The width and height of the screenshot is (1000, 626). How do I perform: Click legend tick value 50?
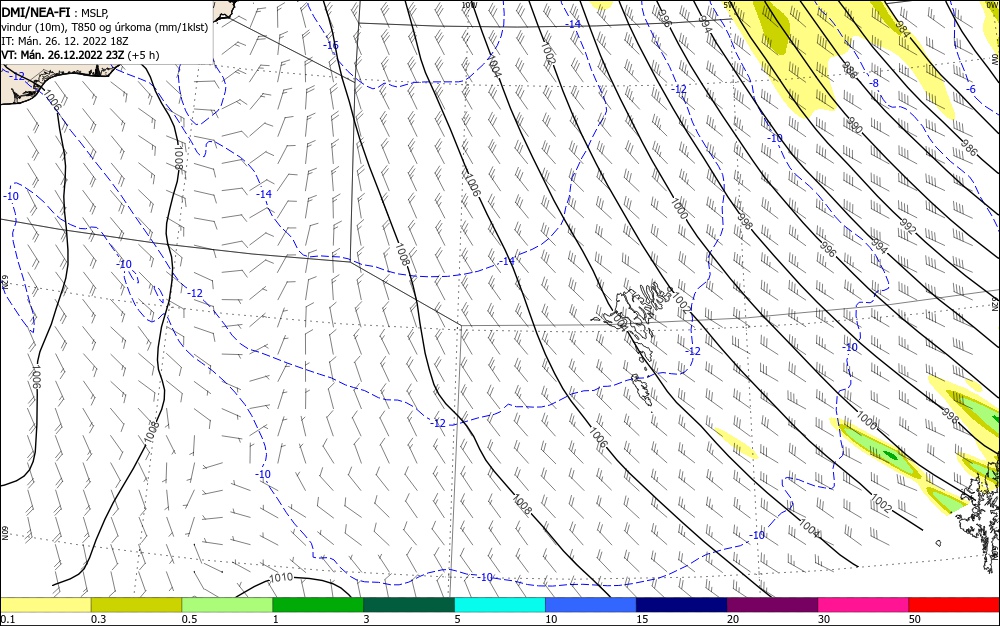coord(915,619)
